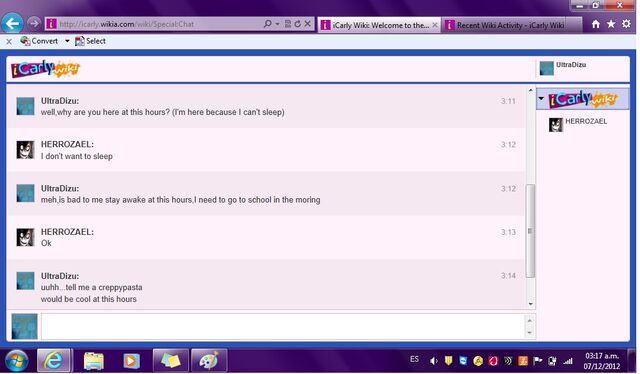Click the Select toolbar button
This screenshot has height=374, width=640.
click(90, 41)
